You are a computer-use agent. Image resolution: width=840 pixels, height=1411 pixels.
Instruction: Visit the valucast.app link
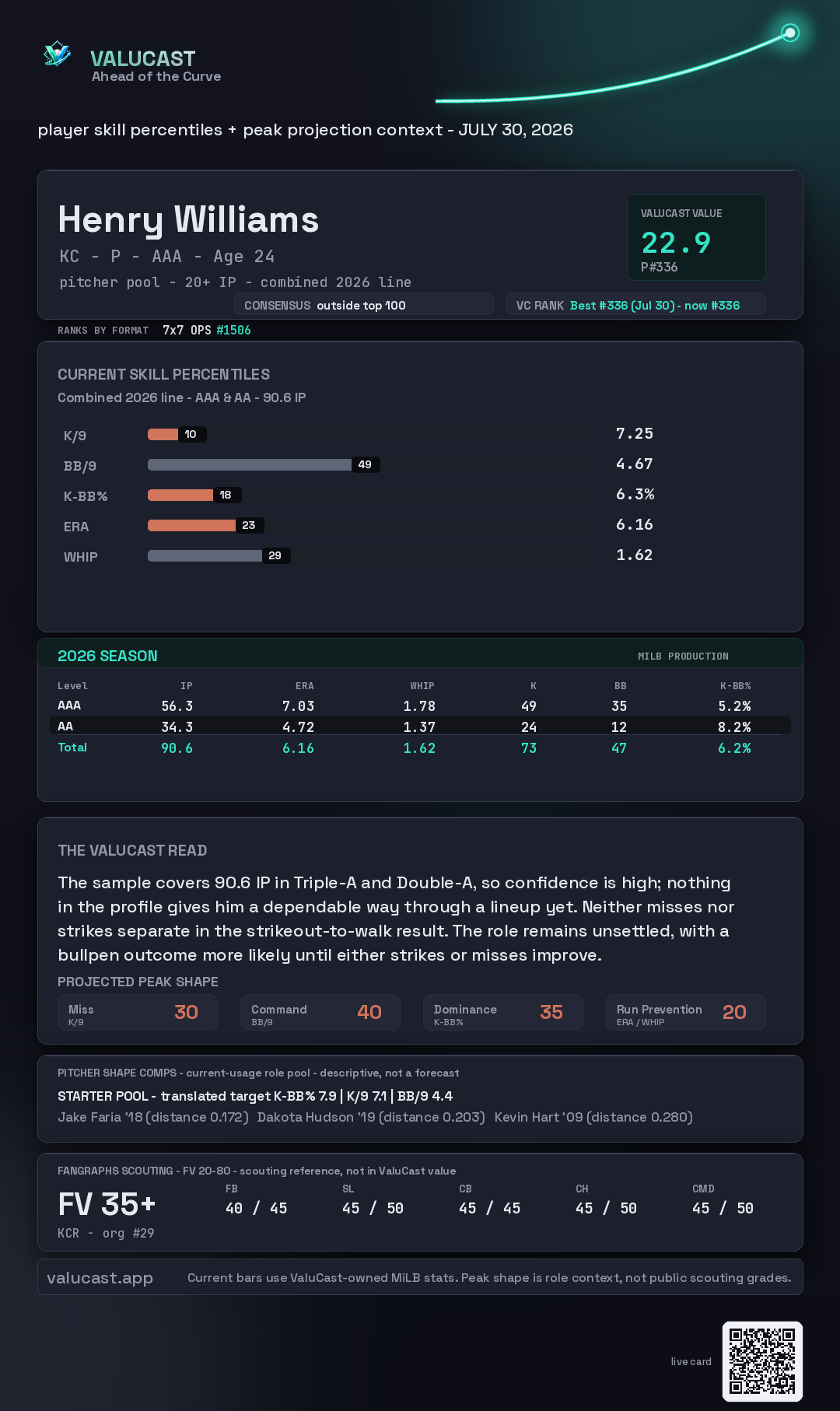pos(100,1277)
